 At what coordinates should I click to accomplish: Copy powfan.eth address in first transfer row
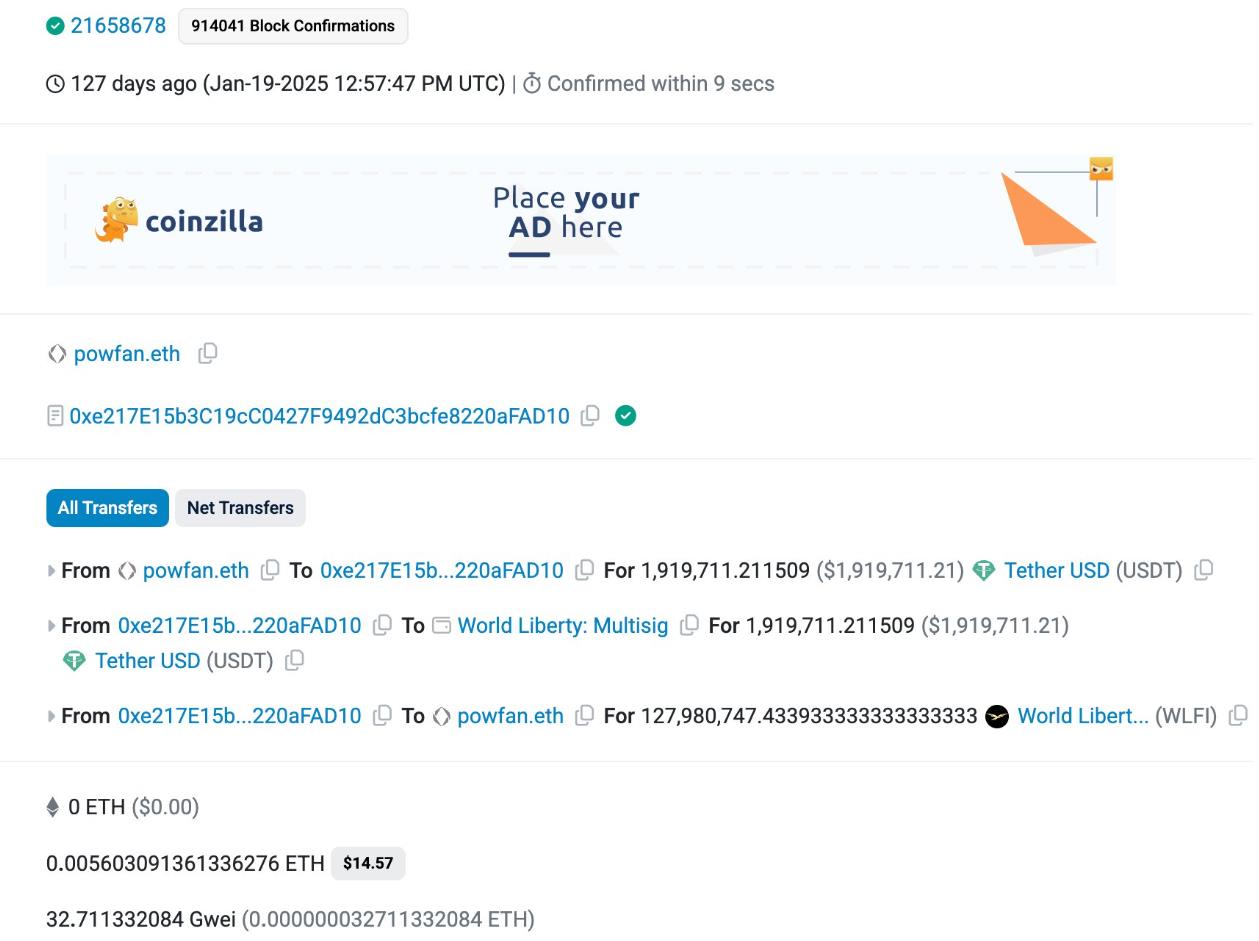tap(270, 570)
